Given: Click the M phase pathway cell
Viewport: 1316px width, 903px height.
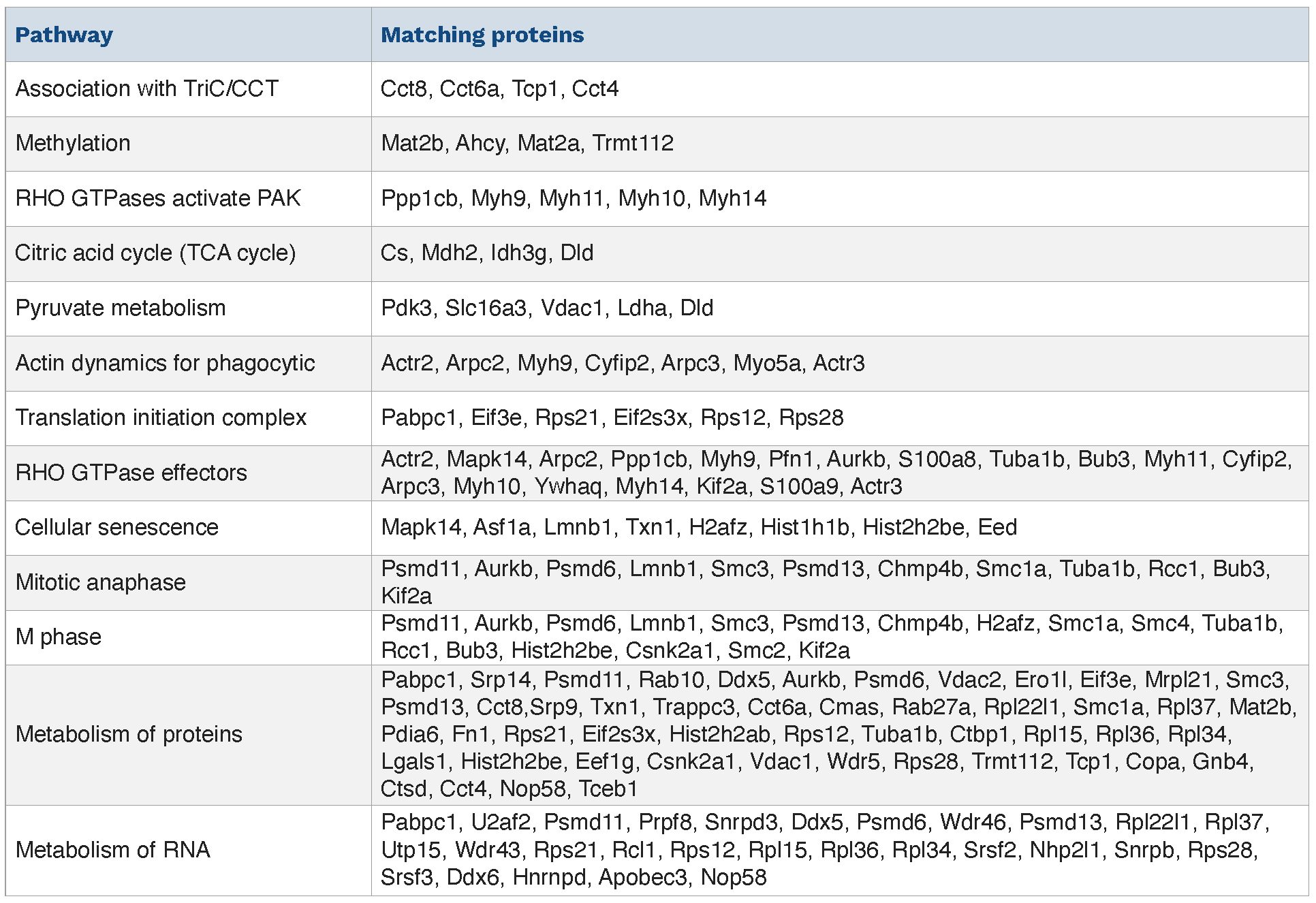Looking at the screenshot, I should tap(59, 637).
